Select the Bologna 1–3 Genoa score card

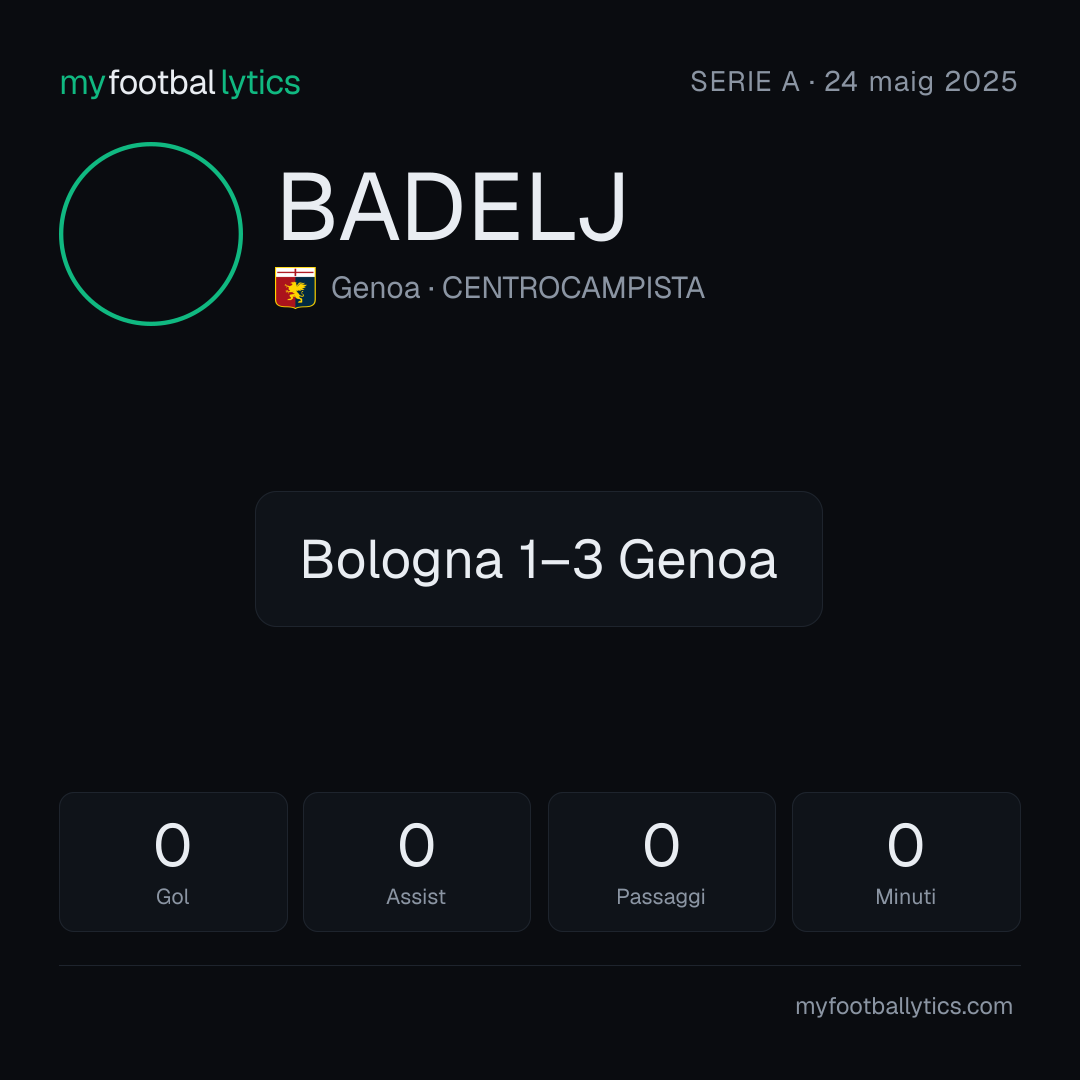click(x=539, y=559)
